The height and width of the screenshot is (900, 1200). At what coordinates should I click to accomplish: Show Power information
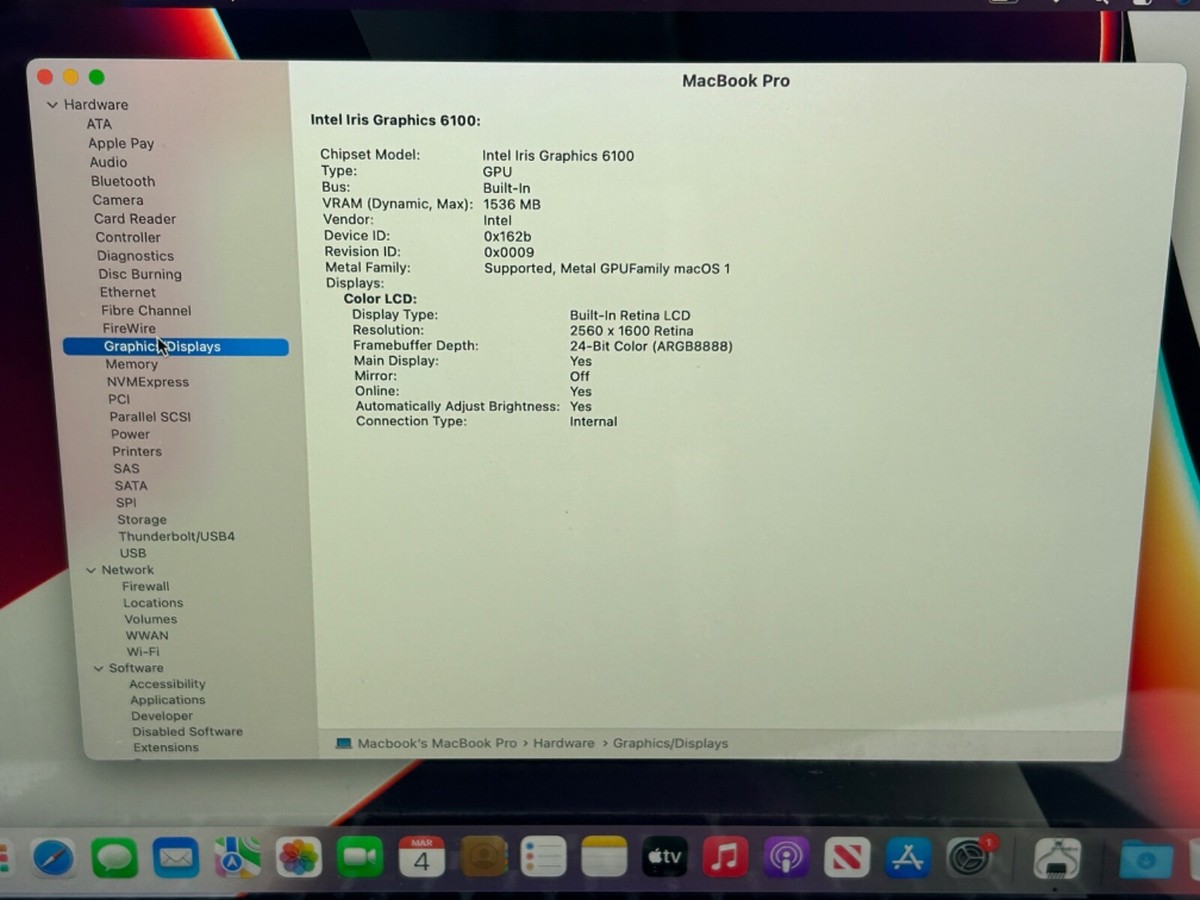click(x=130, y=435)
